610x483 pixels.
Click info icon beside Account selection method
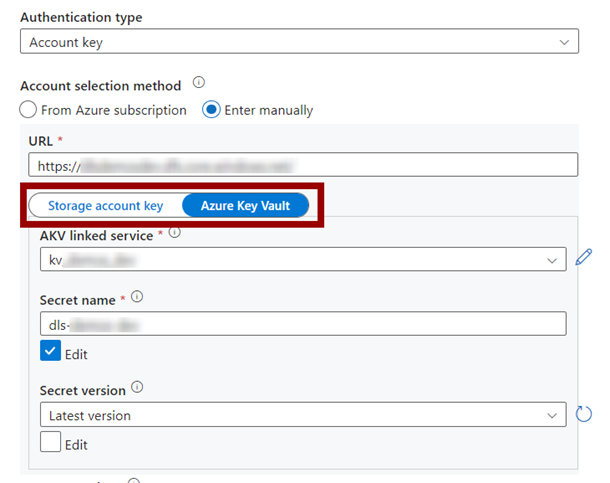click(x=199, y=82)
